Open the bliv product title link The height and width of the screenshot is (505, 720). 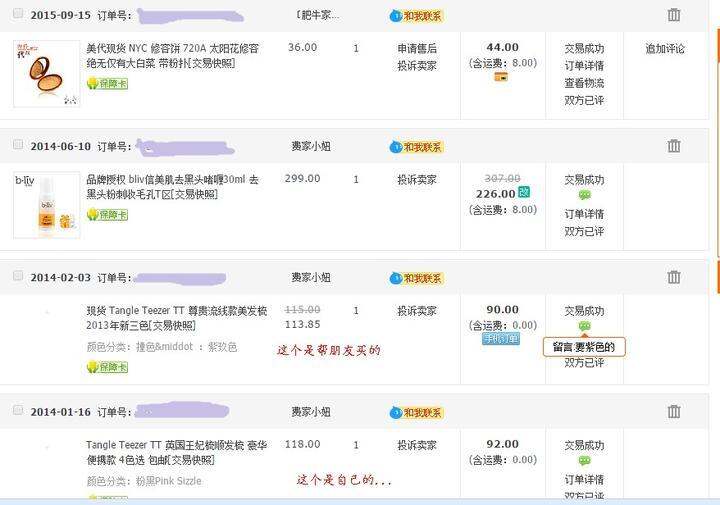click(173, 187)
